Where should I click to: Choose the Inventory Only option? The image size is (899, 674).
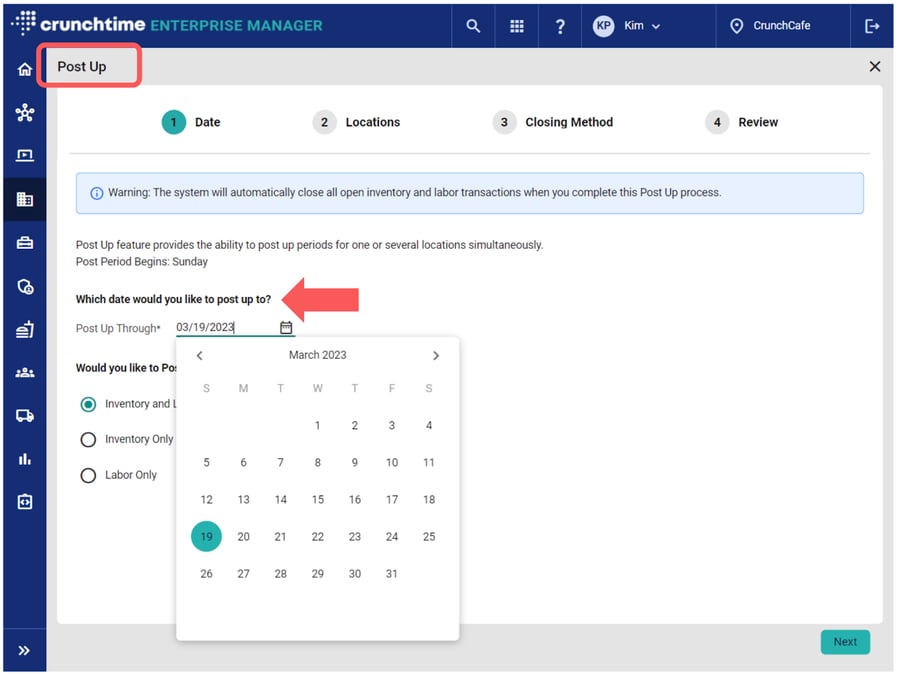(87, 439)
